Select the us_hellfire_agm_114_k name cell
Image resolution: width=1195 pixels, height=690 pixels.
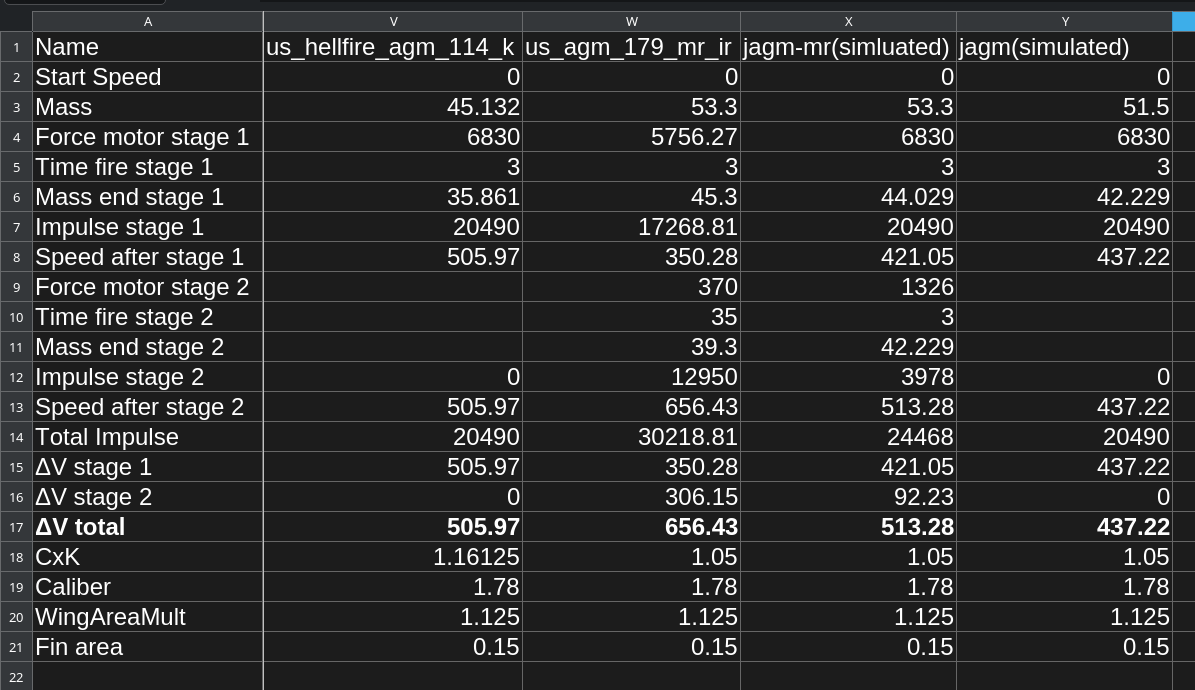click(392, 47)
